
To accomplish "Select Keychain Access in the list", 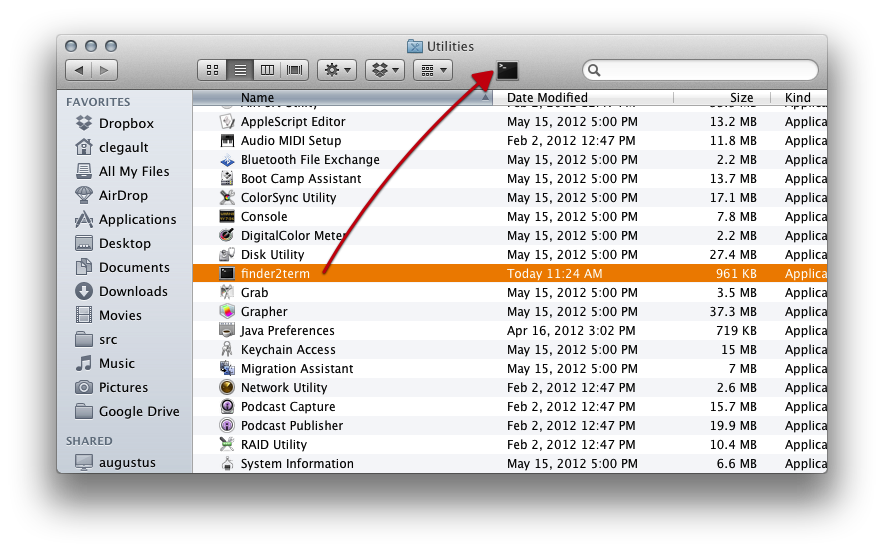I will (510, 350).
